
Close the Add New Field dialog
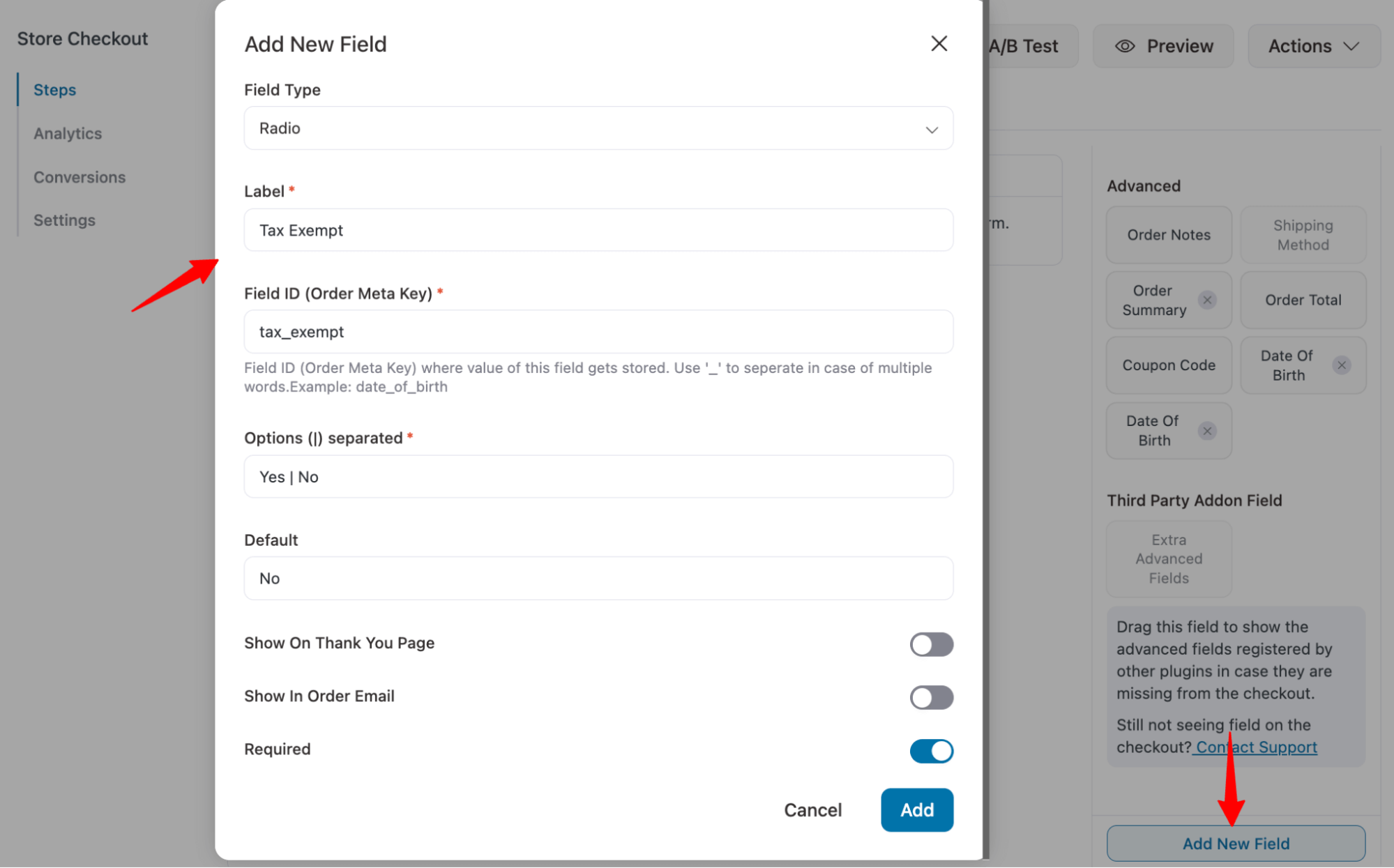point(939,44)
